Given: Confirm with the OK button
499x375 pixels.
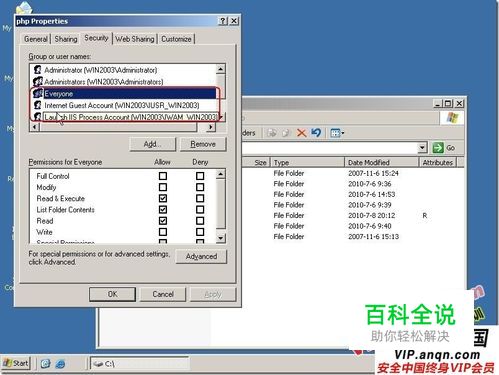Looking at the screenshot, I should [112, 294].
